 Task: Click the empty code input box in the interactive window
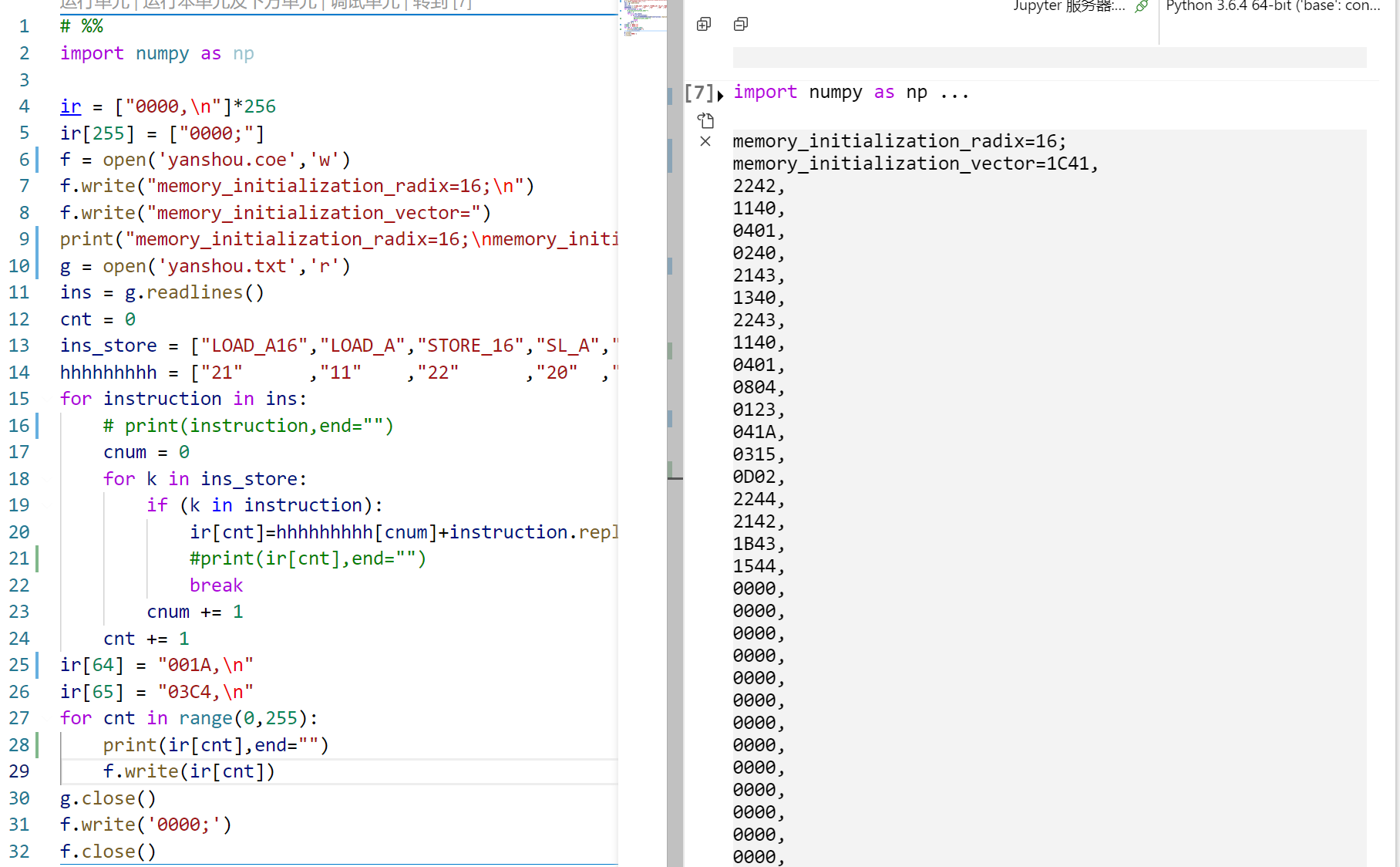pyautogui.click(x=1048, y=58)
